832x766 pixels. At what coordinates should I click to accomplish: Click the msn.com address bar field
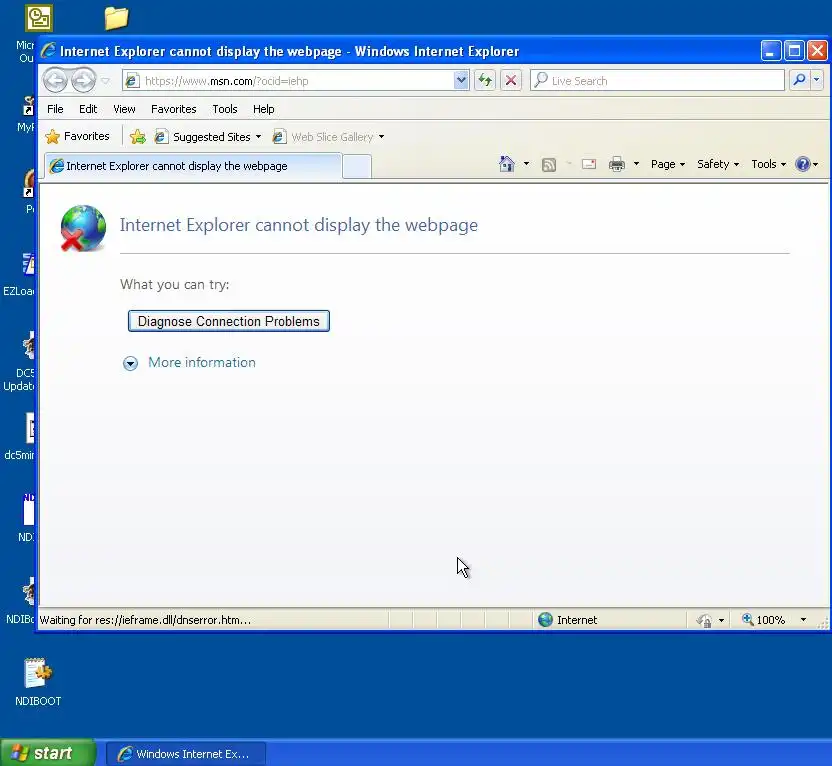pos(296,81)
